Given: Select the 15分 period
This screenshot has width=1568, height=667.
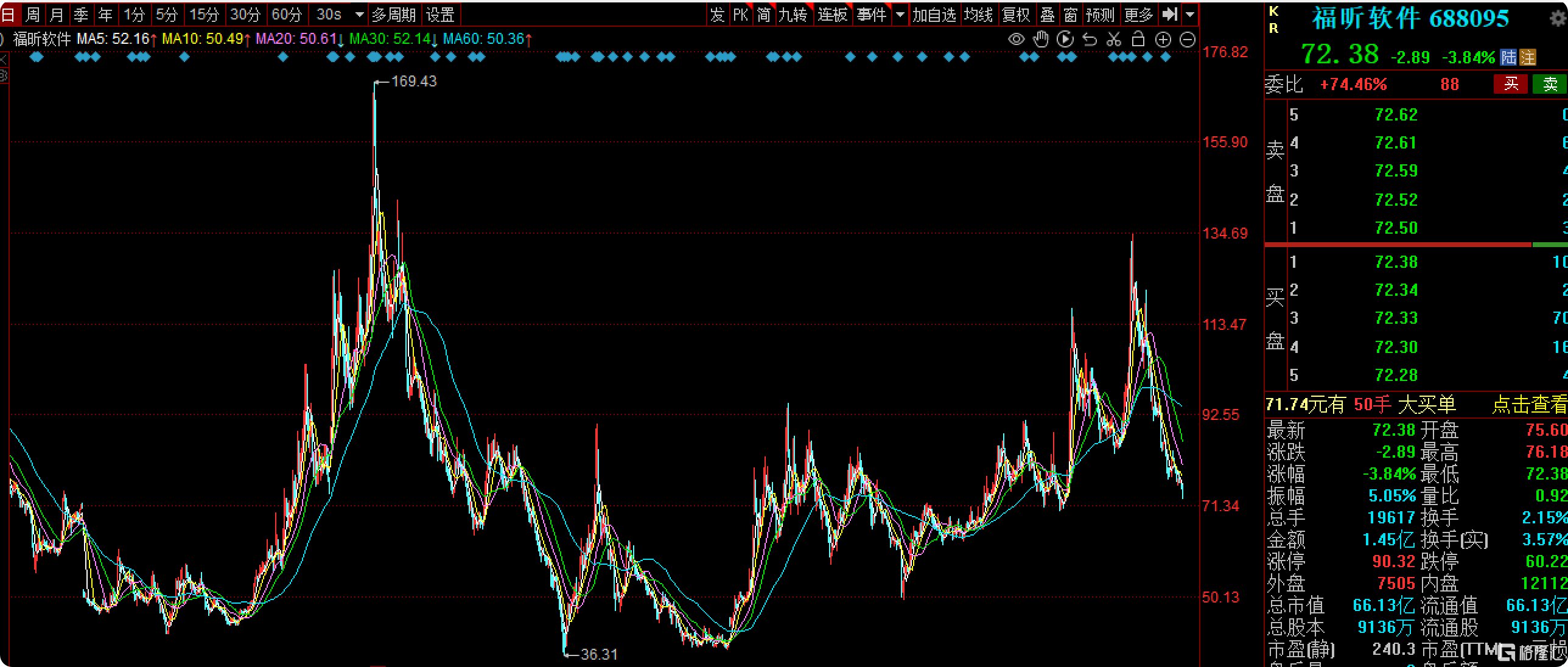Looking at the screenshot, I should (204, 14).
